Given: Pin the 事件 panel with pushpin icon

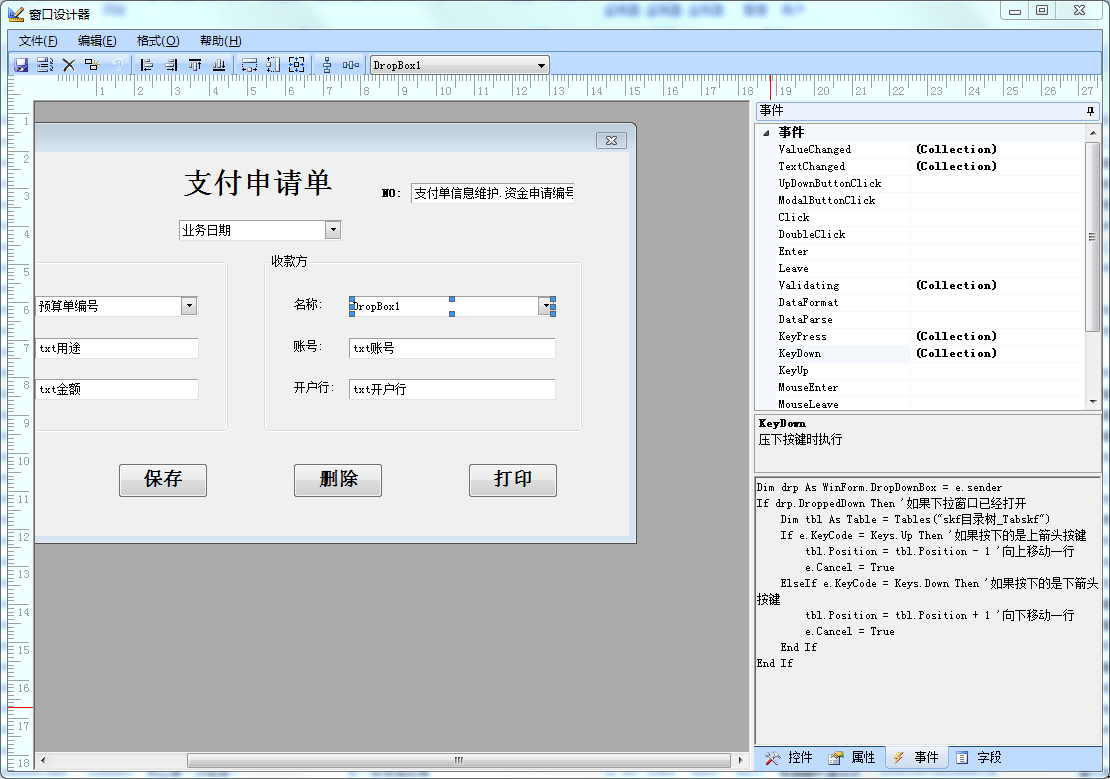Looking at the screenshot, I should tap(1090, 111).
